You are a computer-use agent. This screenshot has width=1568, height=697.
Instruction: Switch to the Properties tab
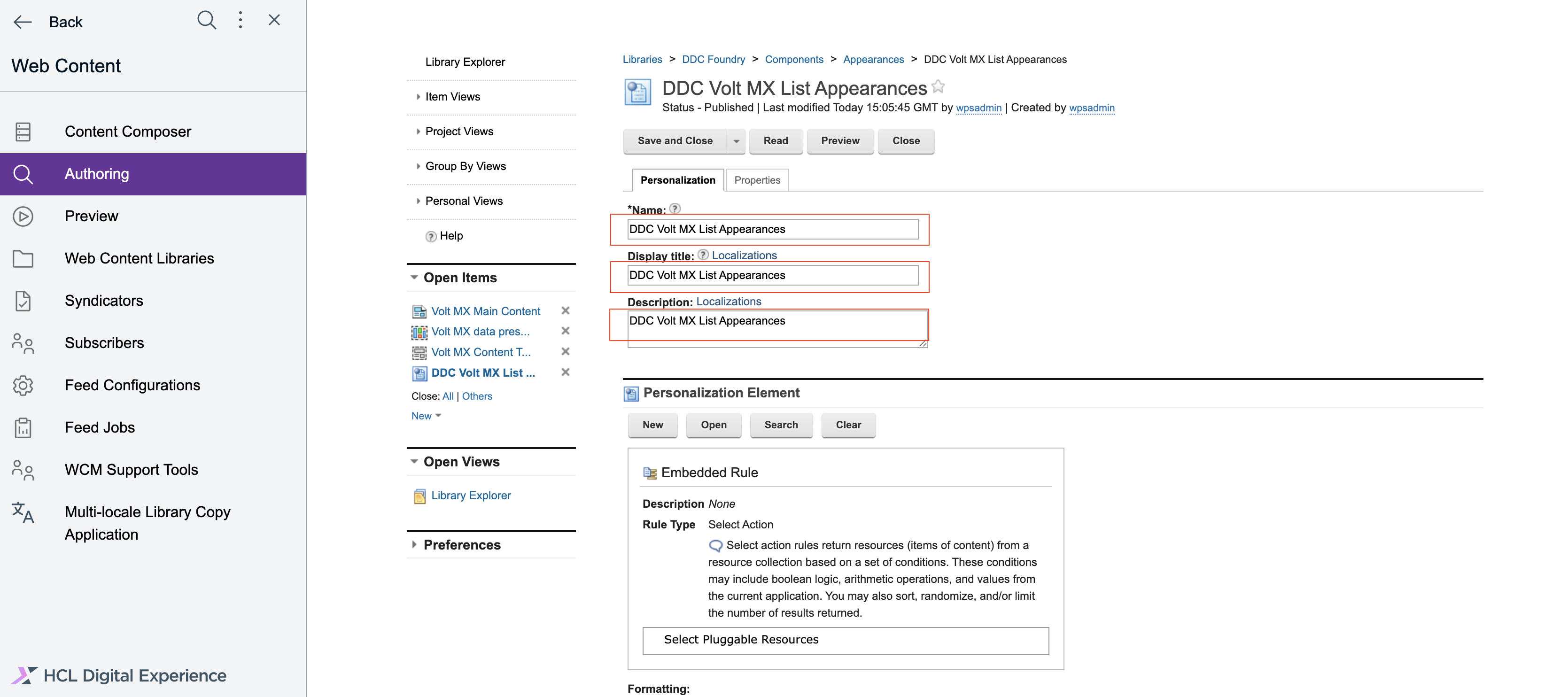pos(757,179)
